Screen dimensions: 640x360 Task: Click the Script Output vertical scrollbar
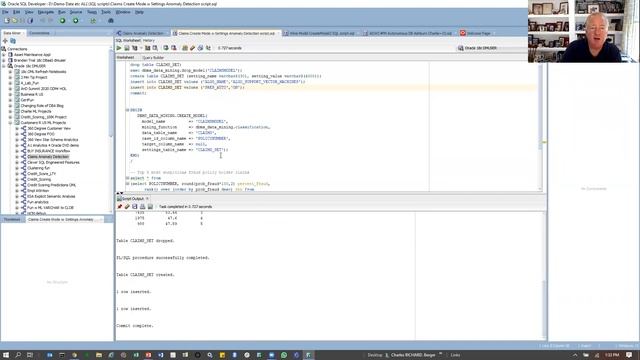tap(544, 276)
